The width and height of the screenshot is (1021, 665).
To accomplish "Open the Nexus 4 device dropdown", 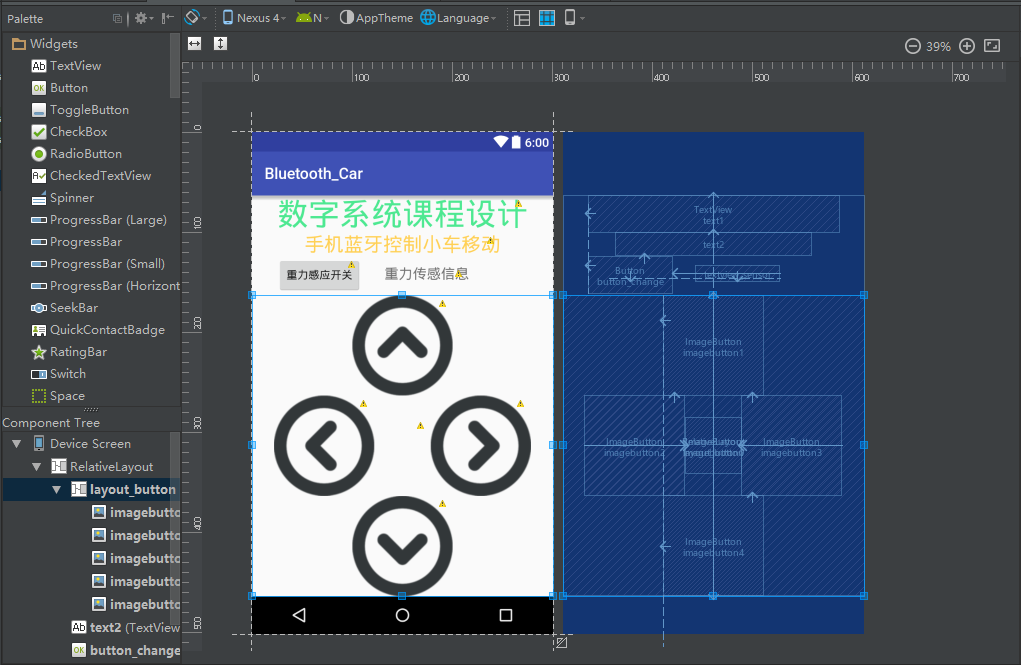I will [x=255, y=18].
